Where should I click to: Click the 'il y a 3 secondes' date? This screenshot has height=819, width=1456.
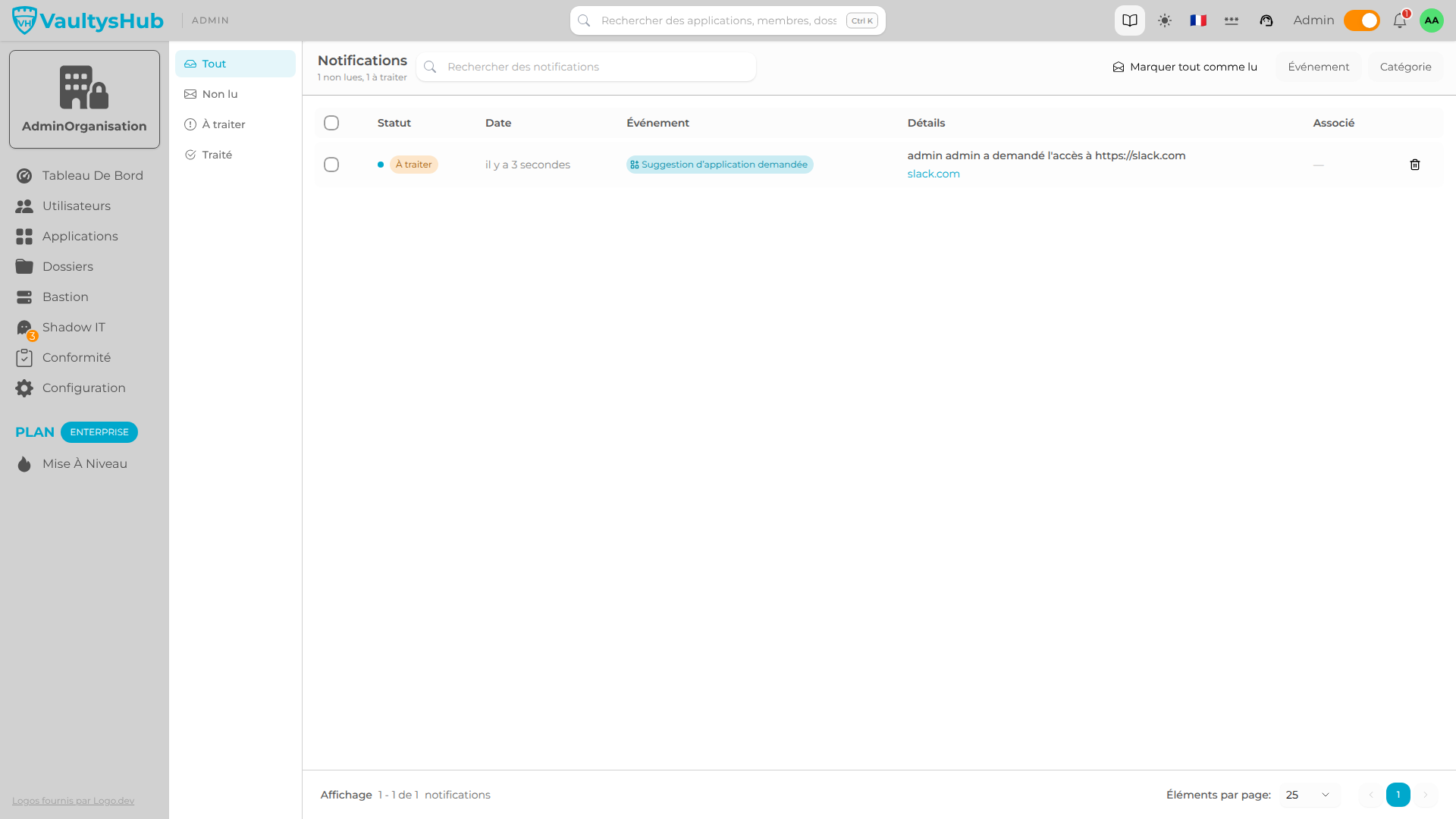[x=528, y=165]
